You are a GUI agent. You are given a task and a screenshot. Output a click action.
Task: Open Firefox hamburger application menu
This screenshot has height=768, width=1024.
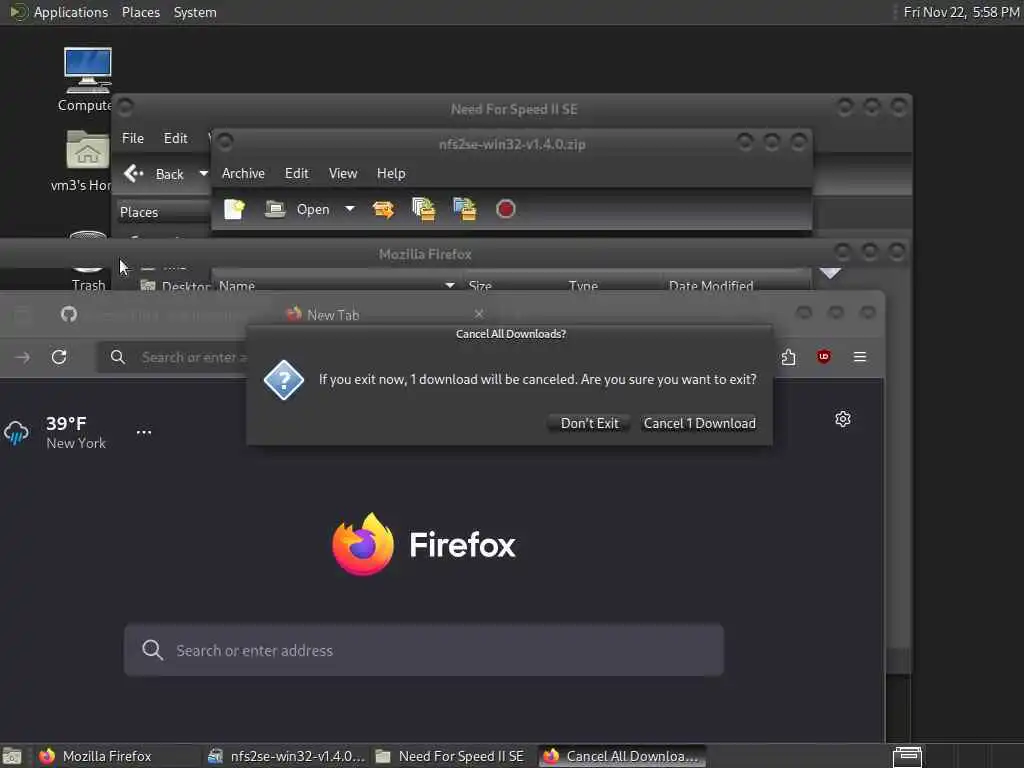860,357
